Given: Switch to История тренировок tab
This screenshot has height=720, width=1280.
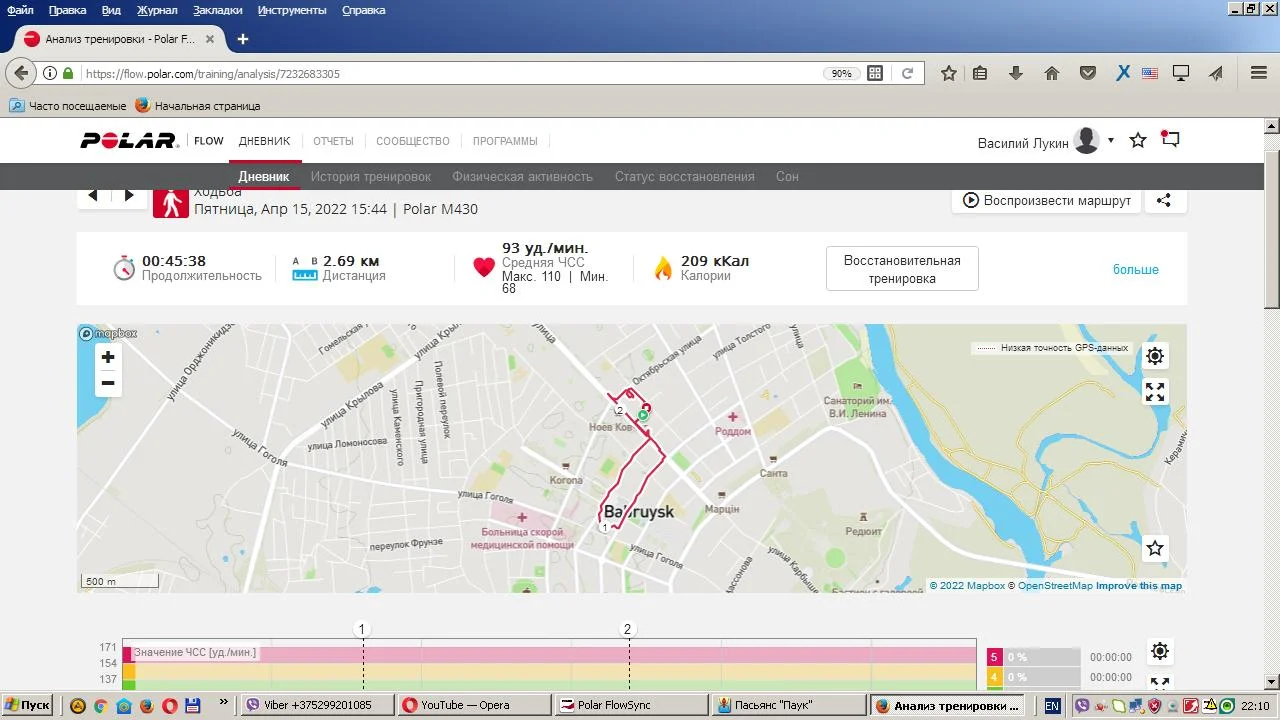Looking at the screenshot, I should tap(370, 177).
